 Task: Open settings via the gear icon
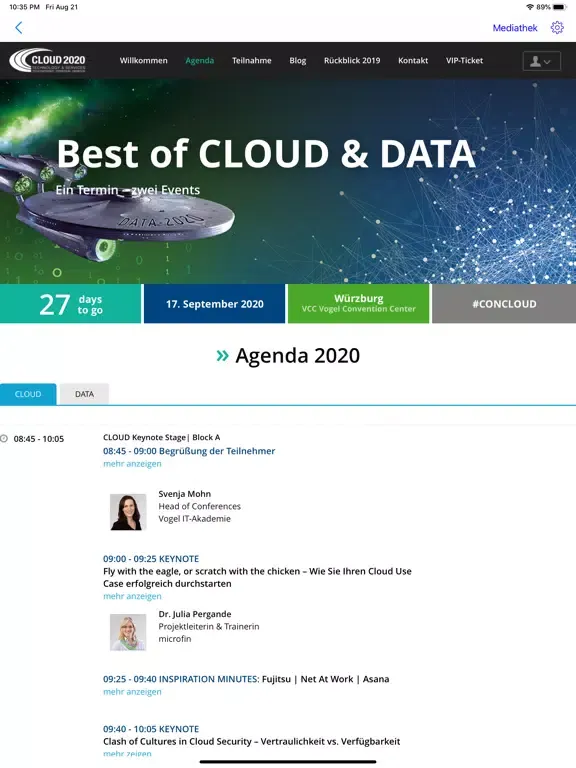tap(557, 27)
